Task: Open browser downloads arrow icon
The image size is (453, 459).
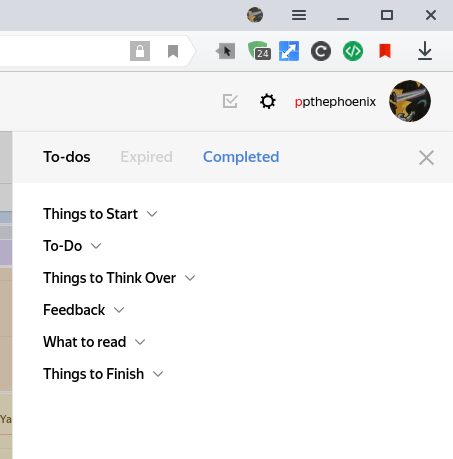Action: pyautogui.click(x=425, y=51)
